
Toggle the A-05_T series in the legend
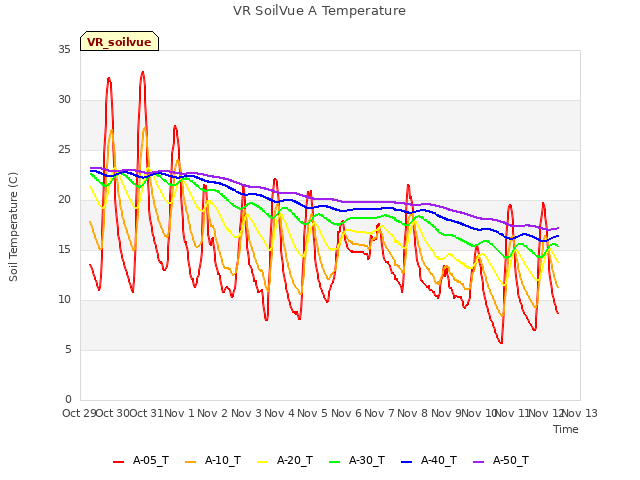tap(141, 461)
